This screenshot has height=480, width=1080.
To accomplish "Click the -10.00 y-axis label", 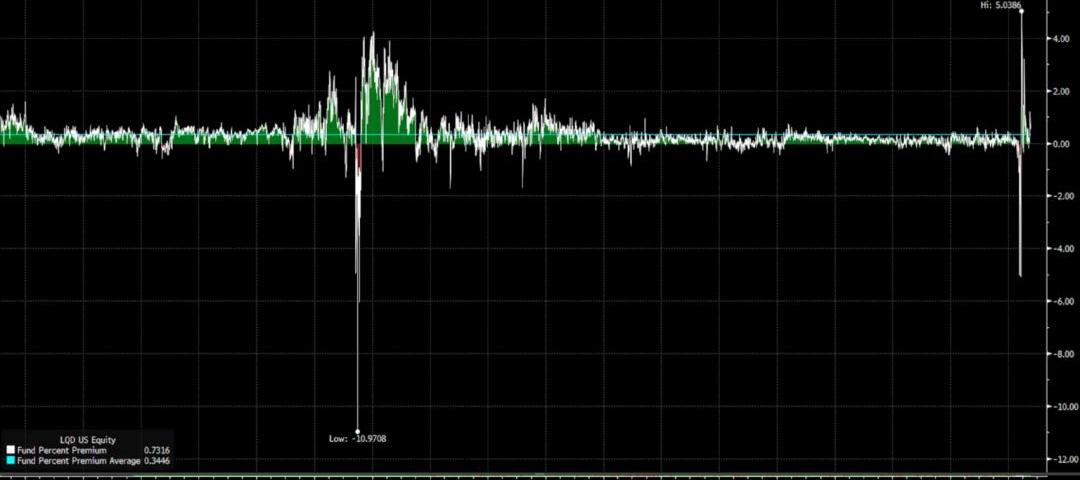I will pyautogui.click(x=1057, y=406).
